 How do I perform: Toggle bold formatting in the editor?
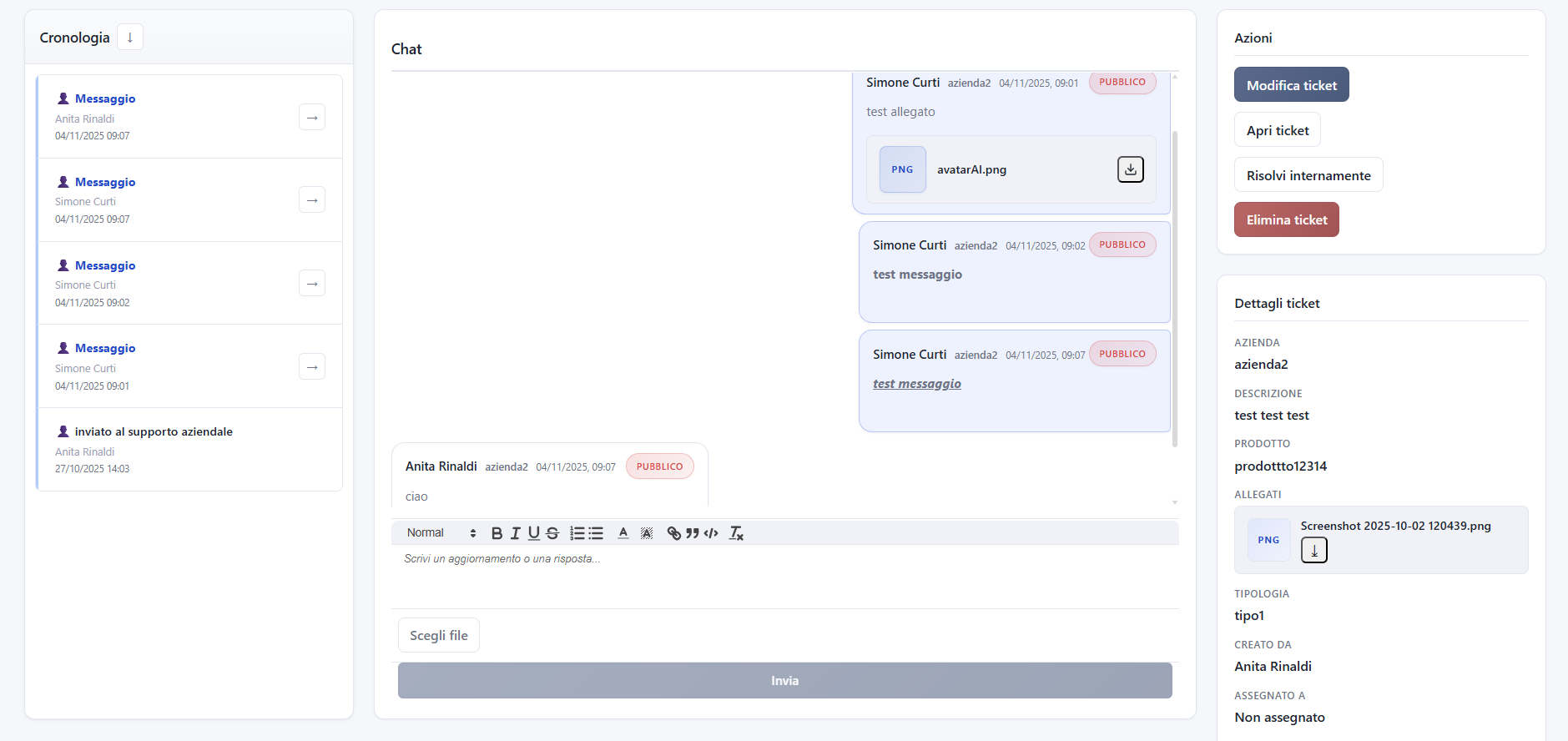click(497, 533)
